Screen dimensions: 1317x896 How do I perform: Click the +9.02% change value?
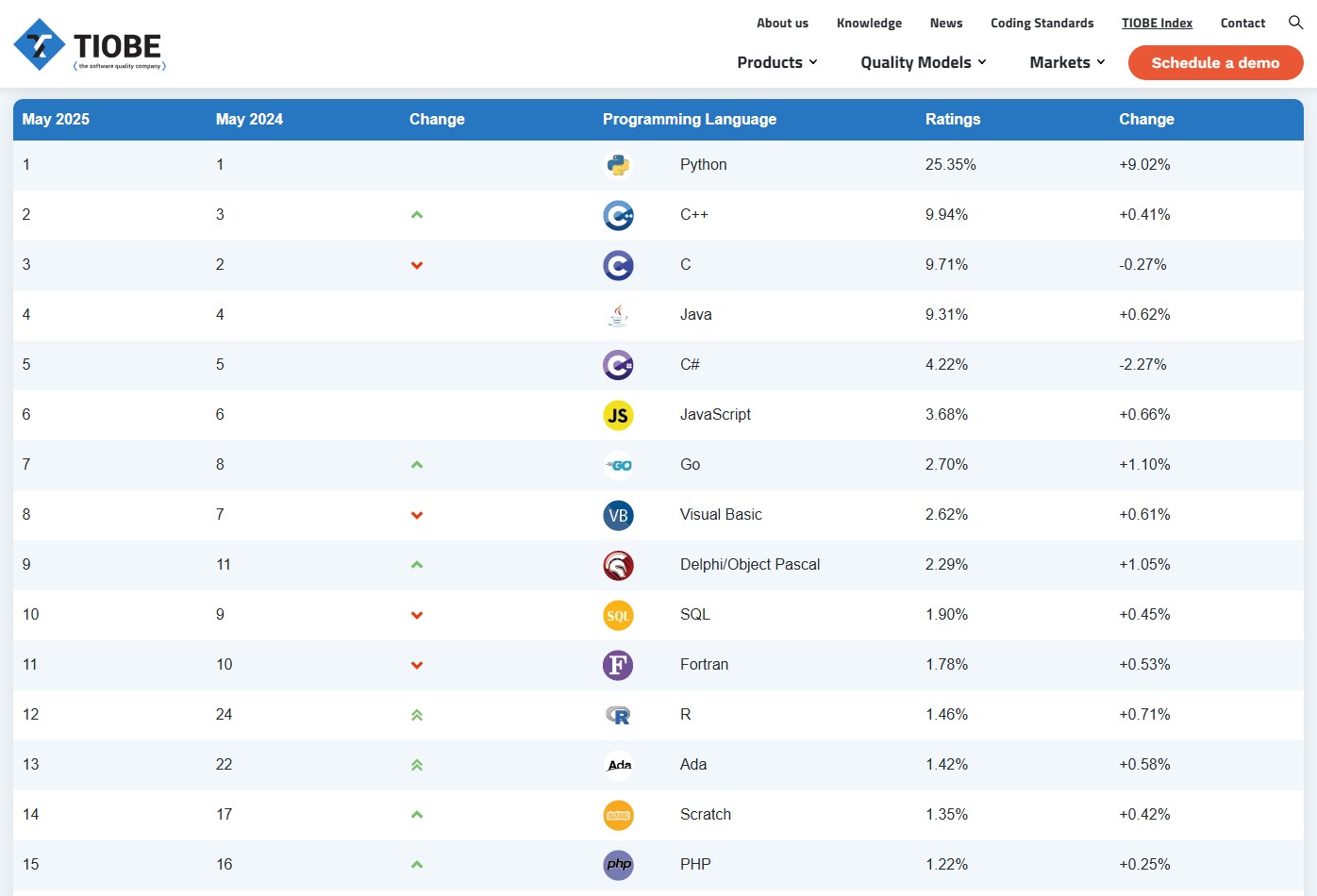pyautogui.click(x=1144, y=164)
